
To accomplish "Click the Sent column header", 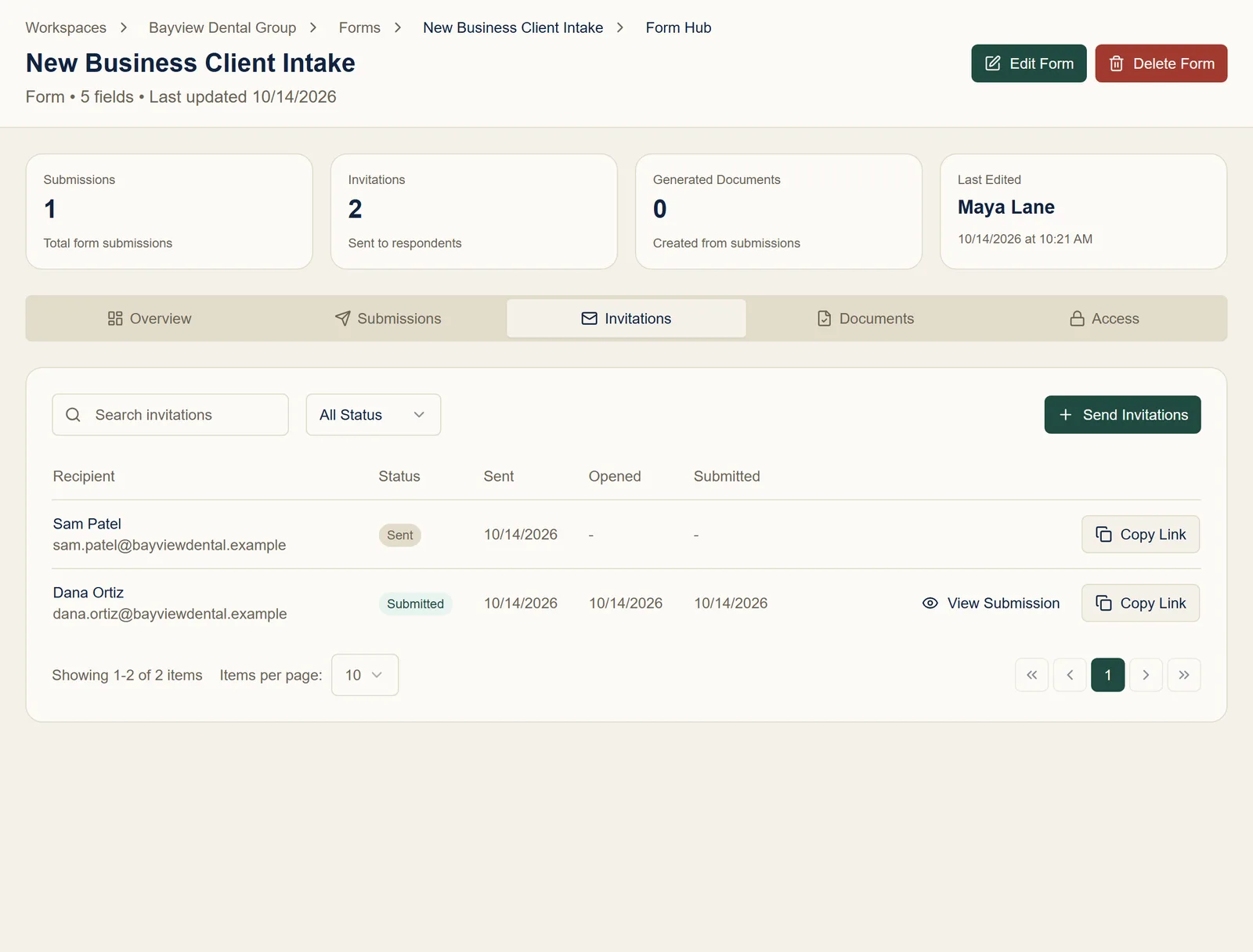I will [499, 476].
